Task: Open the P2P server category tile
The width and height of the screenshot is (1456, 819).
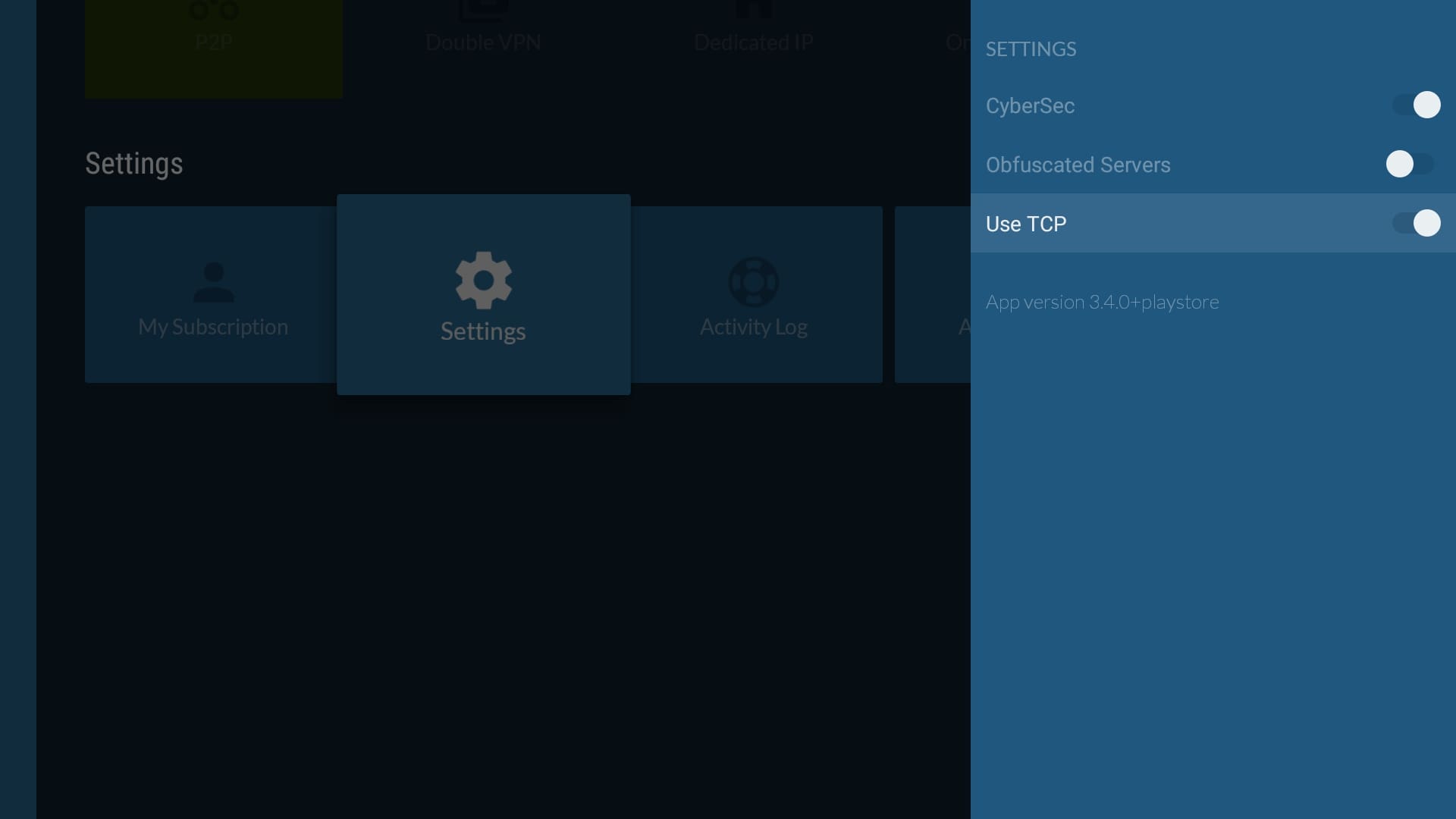Action: [x=214, y=49]
